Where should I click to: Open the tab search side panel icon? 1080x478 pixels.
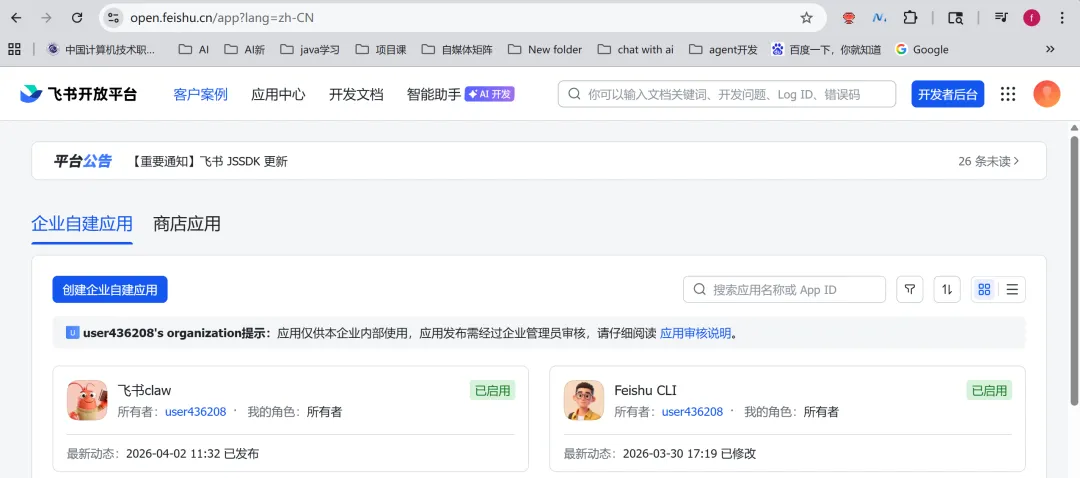[x=955, y=18]
